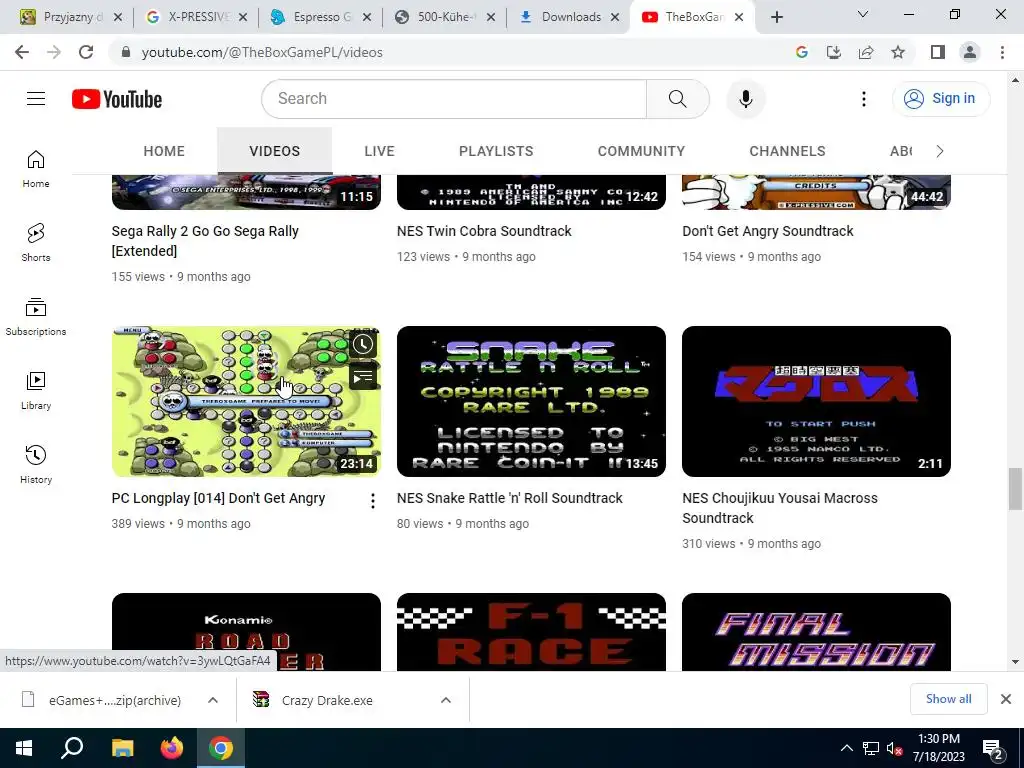This screenshot has width=1024, height=768.
Task: Close the downloads shelf
Action: [1006, 699]
